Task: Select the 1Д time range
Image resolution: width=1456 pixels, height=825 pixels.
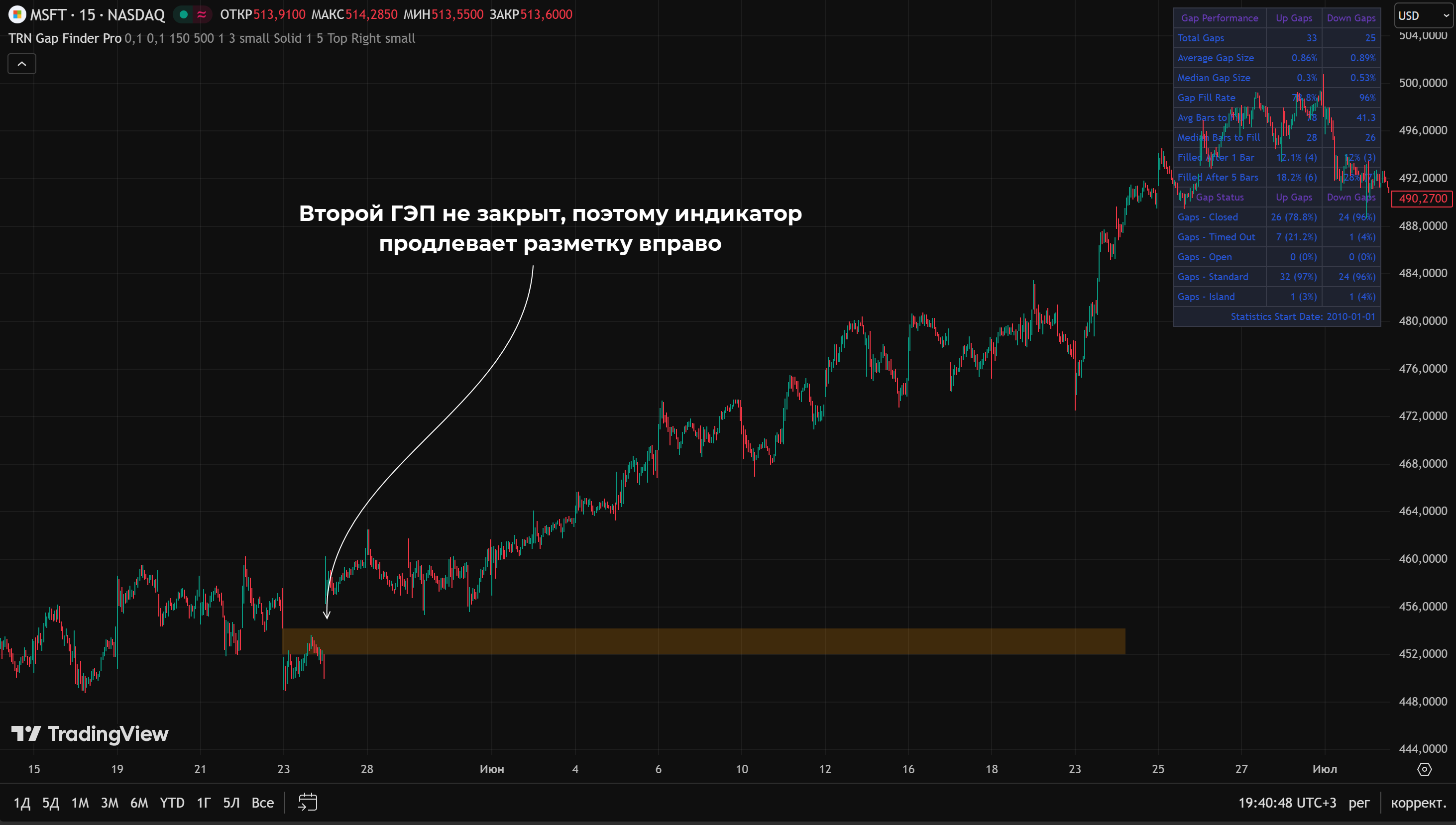Action: (21, 802)
